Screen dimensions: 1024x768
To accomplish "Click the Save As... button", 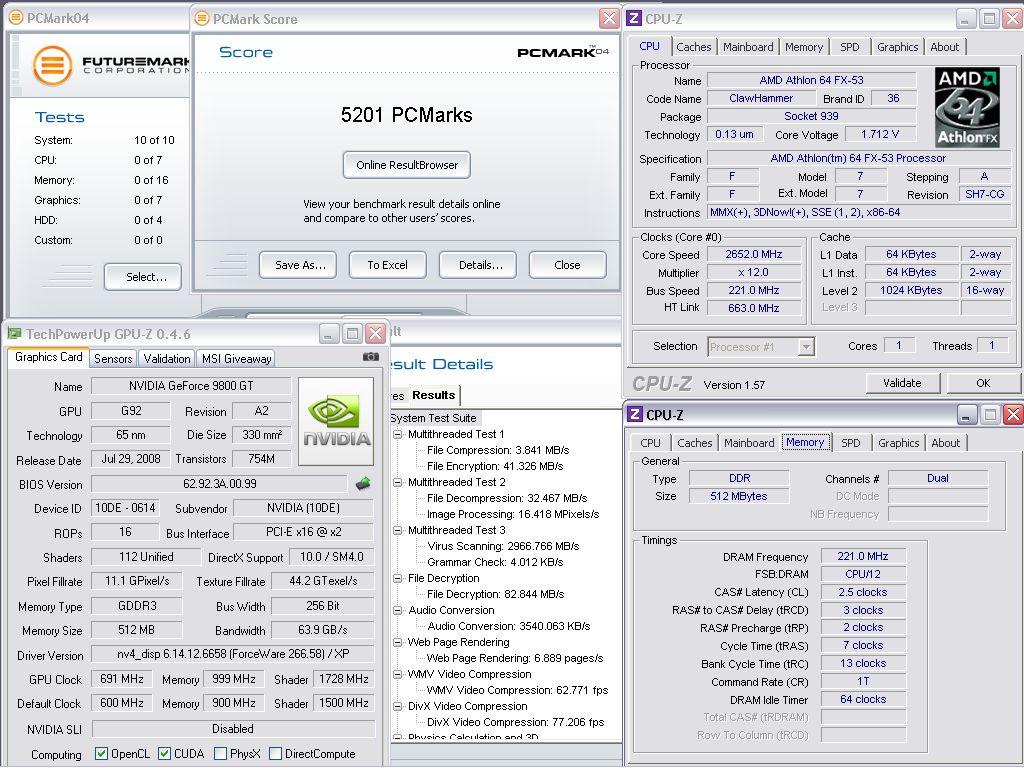I will pyautogui.click(x=298, y=265).
